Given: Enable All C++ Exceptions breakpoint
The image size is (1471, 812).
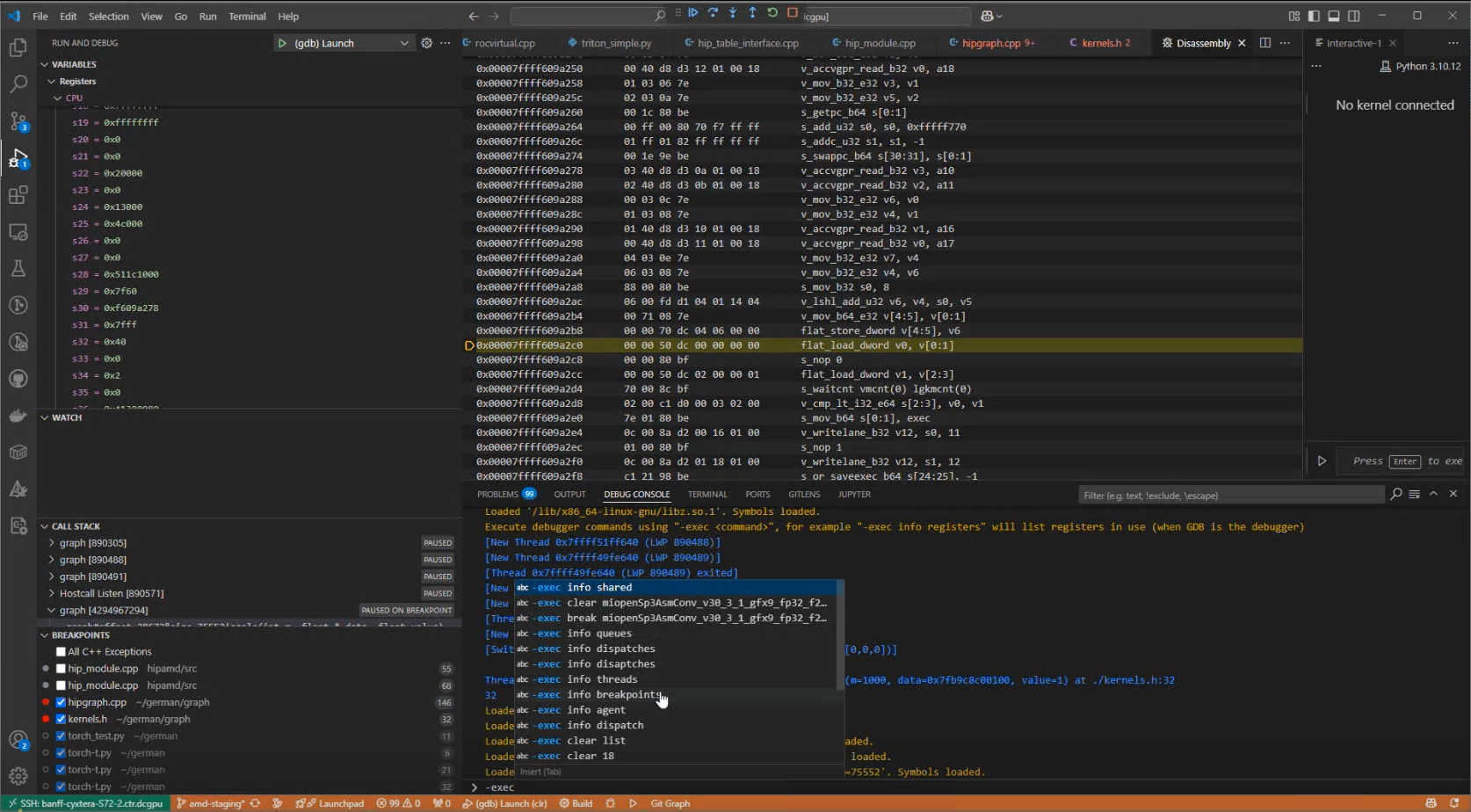Looking at the screenshot, I should 61,652.
